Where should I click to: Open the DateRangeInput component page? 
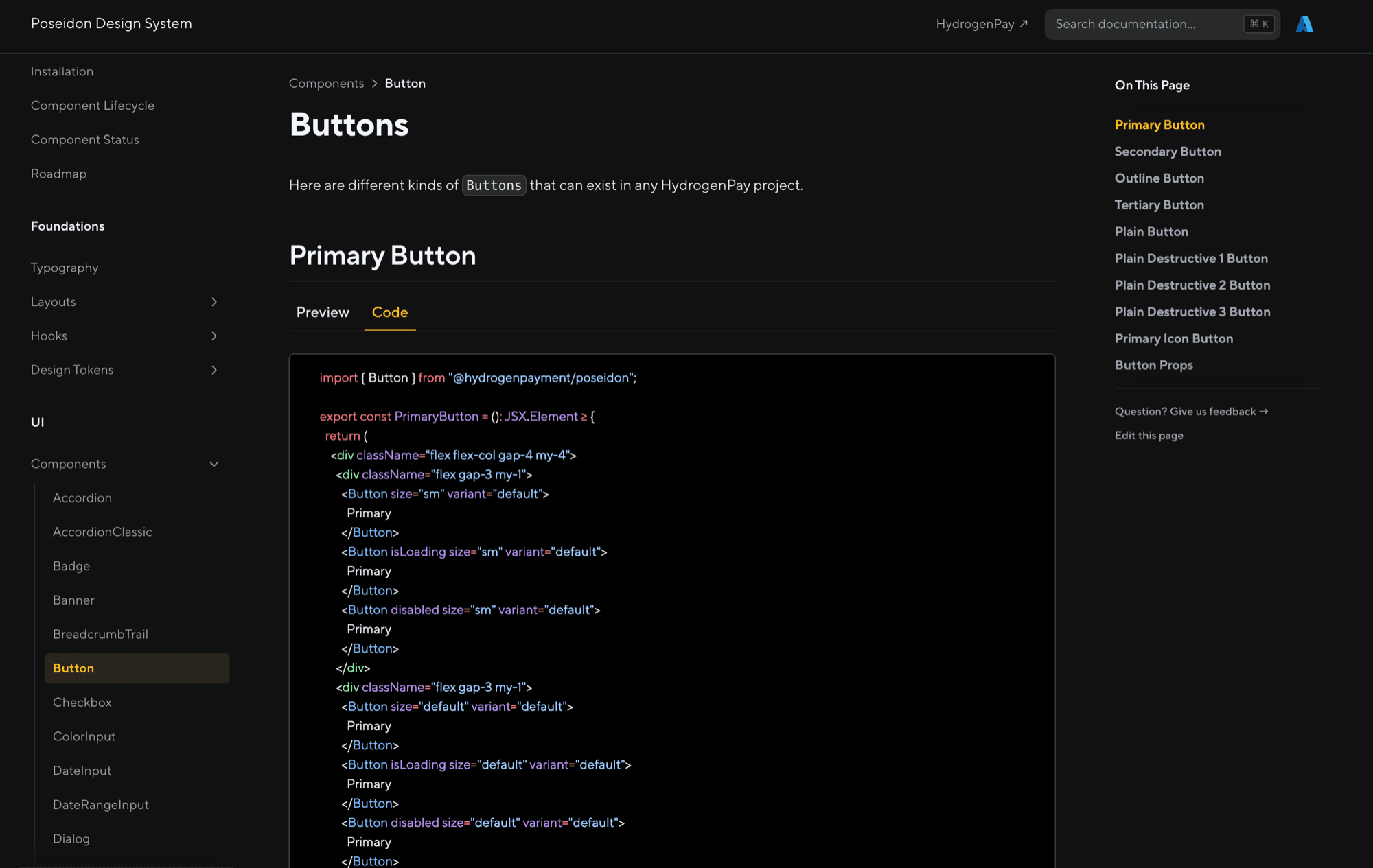[101, 805]
